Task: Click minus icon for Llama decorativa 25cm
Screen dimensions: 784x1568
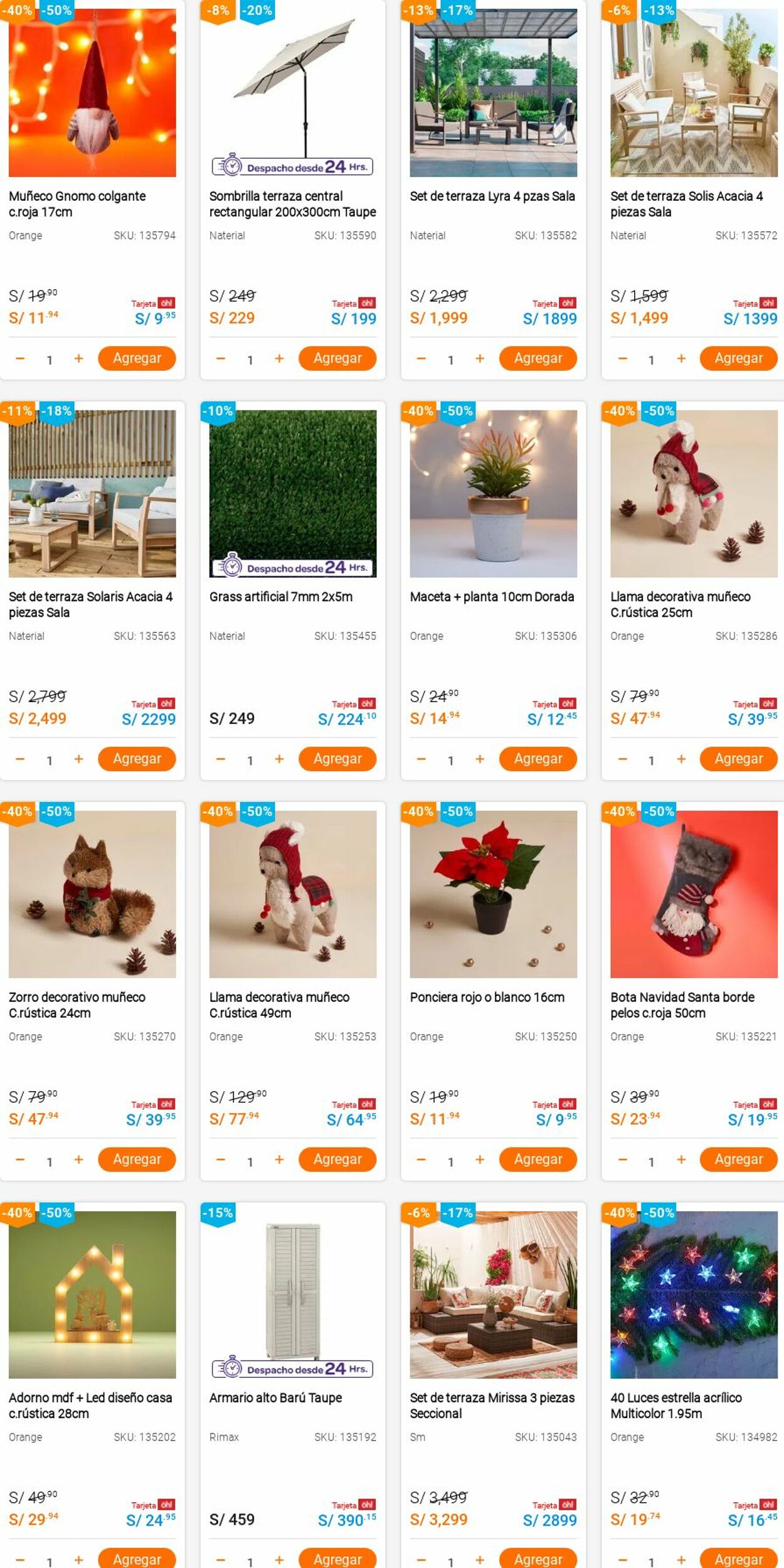Action: (622, 759)
